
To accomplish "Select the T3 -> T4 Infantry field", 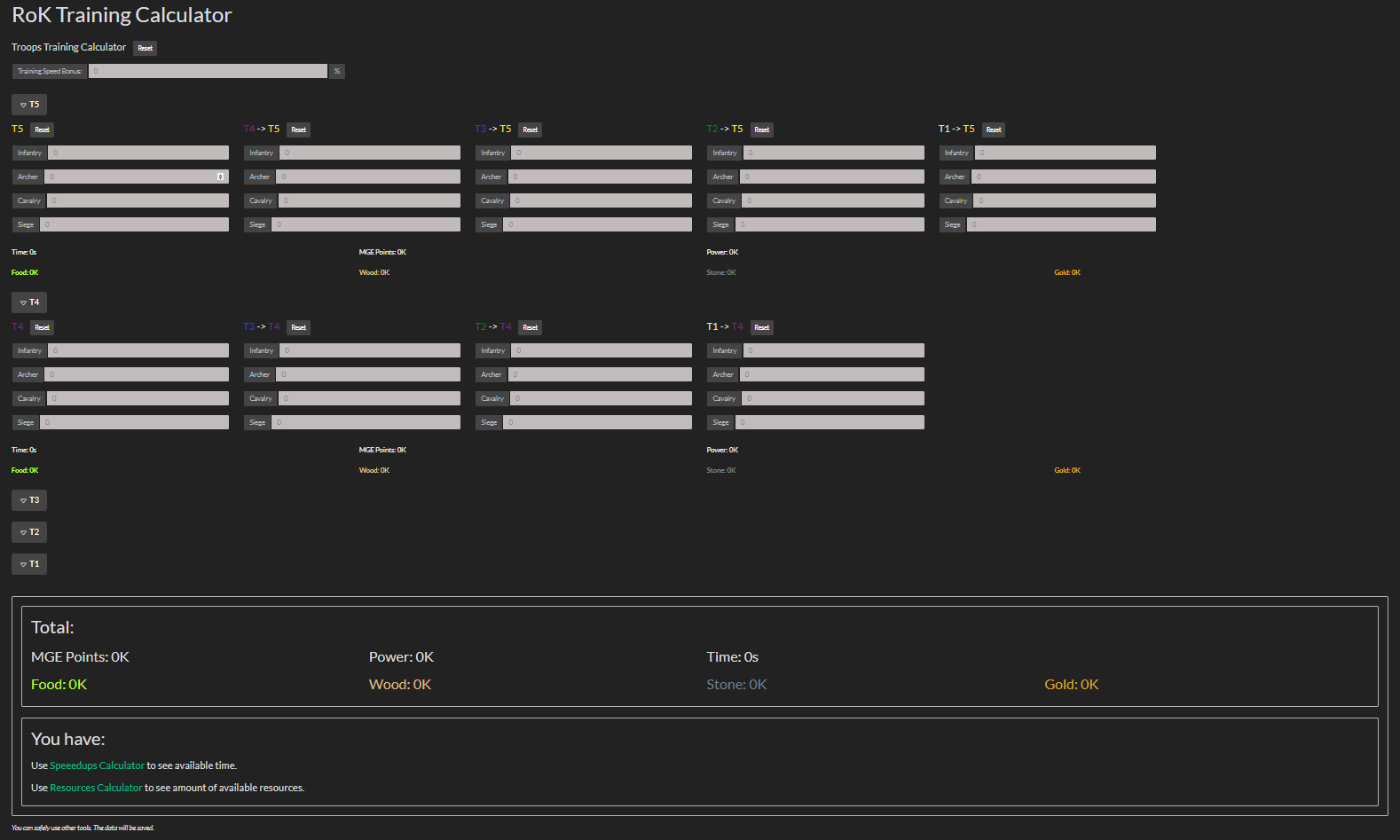I will click(370, 350).
